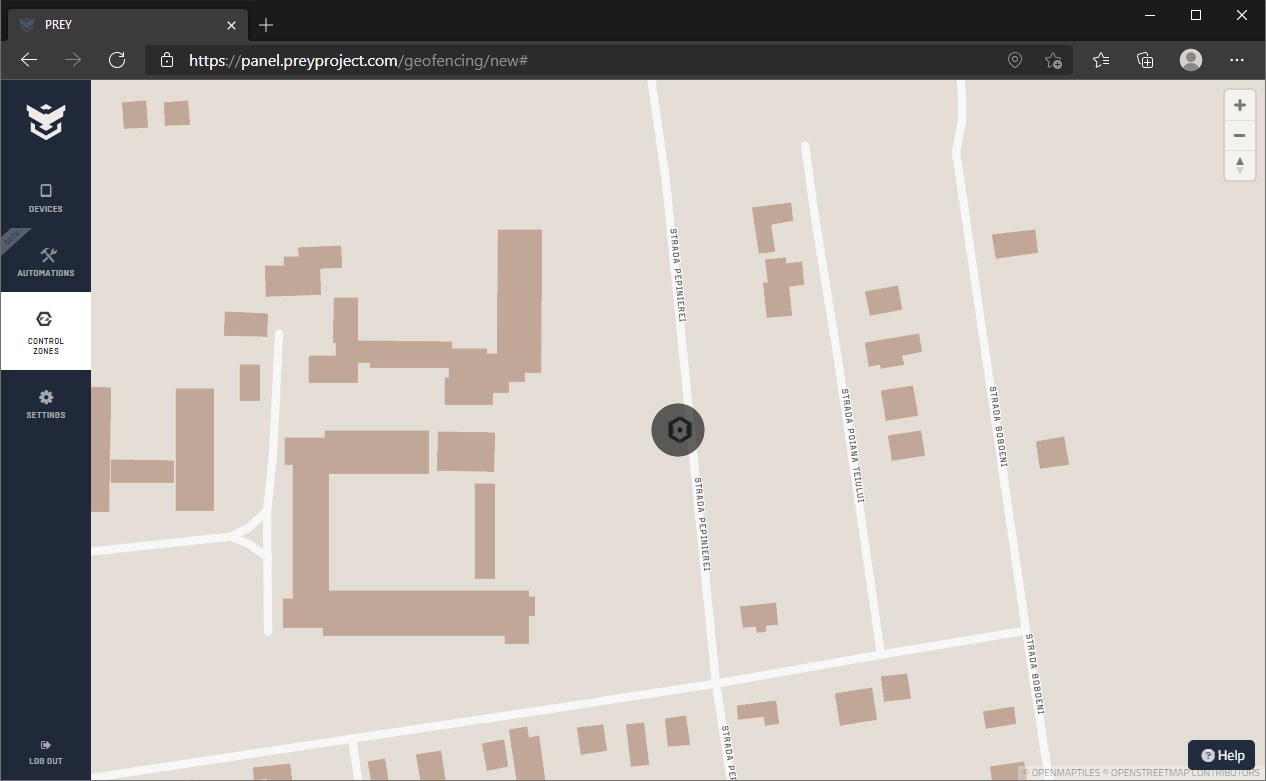Click the device location marker
Image resolution: width=1266 pixels, height=781 pixels.
coord(678,430)
